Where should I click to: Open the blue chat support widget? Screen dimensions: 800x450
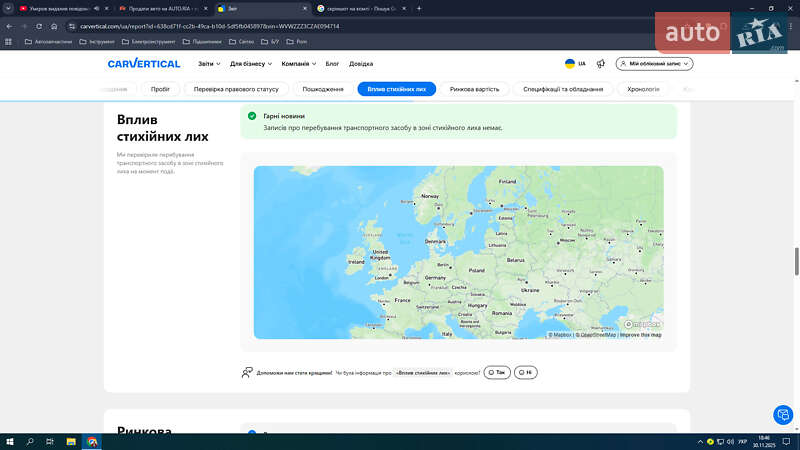click(783, 415)
